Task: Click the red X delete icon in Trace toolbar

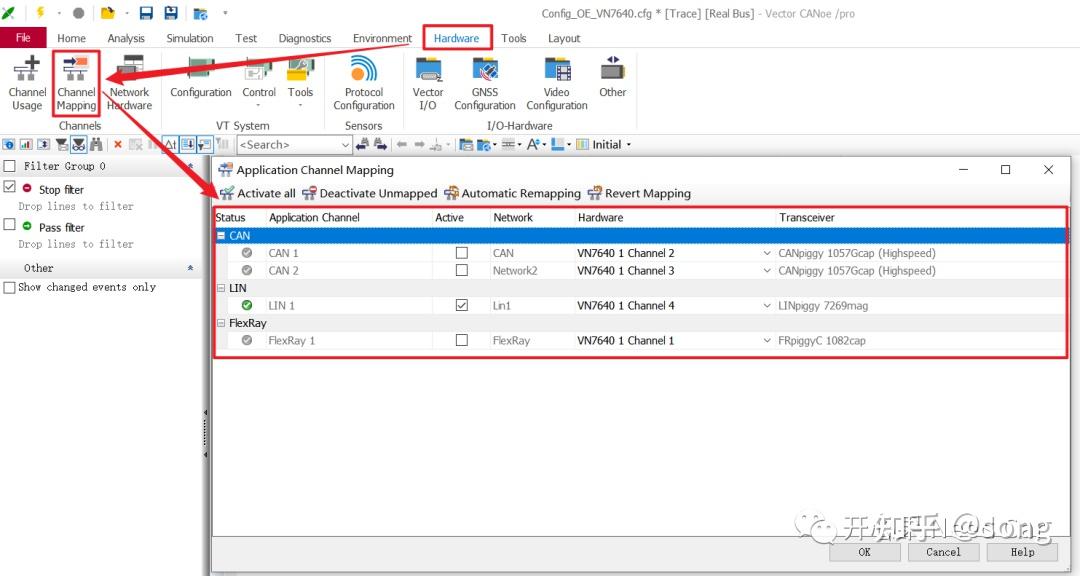Action: 118,144
